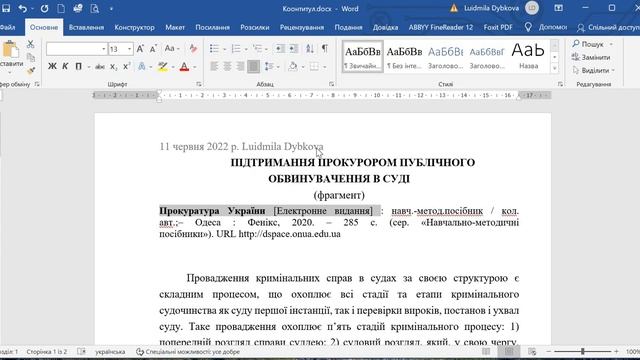This screenshot has height=360, width=640.
Task: Increase paragraph indent
Action: point(293,49)
